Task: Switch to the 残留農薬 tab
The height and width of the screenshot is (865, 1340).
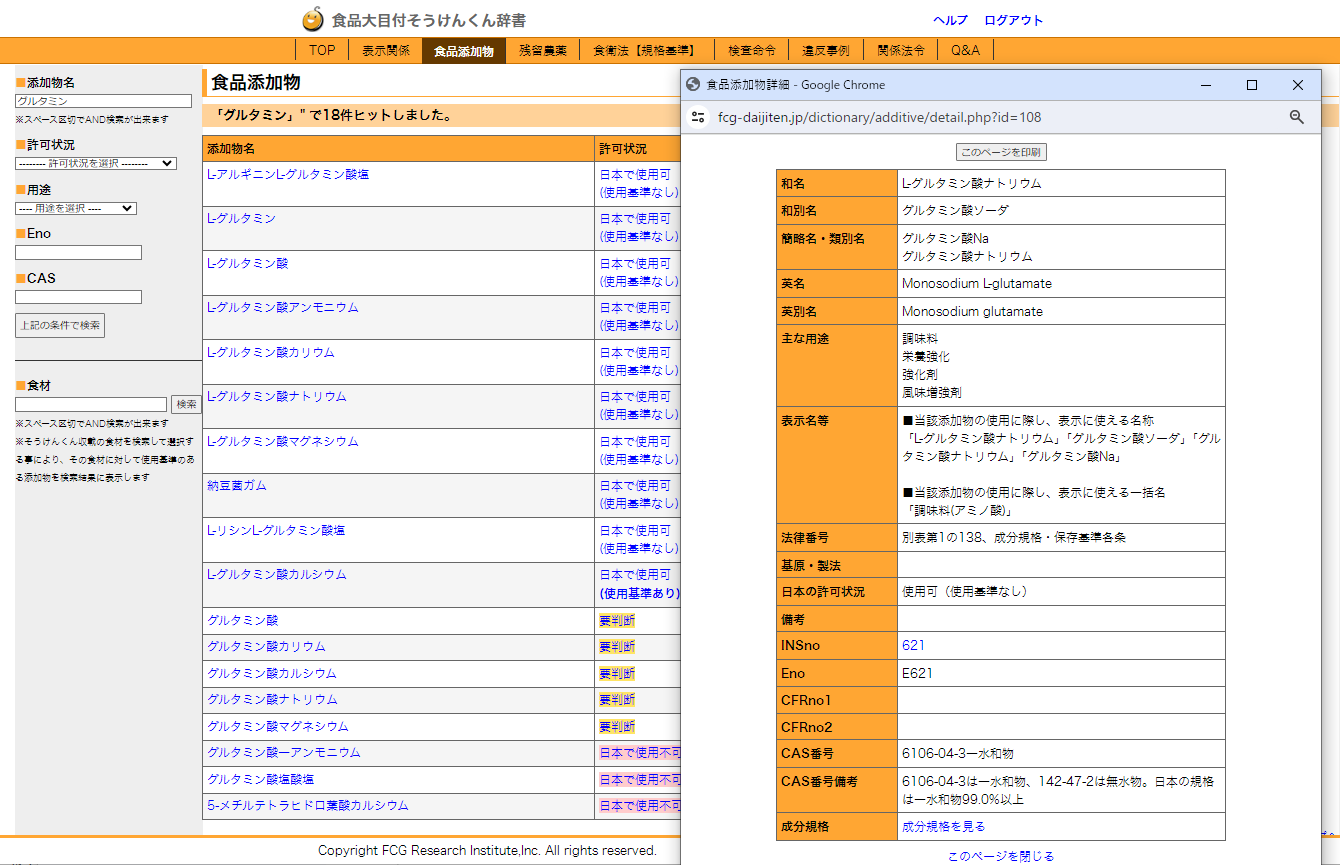Action: [x=542, y=50]
